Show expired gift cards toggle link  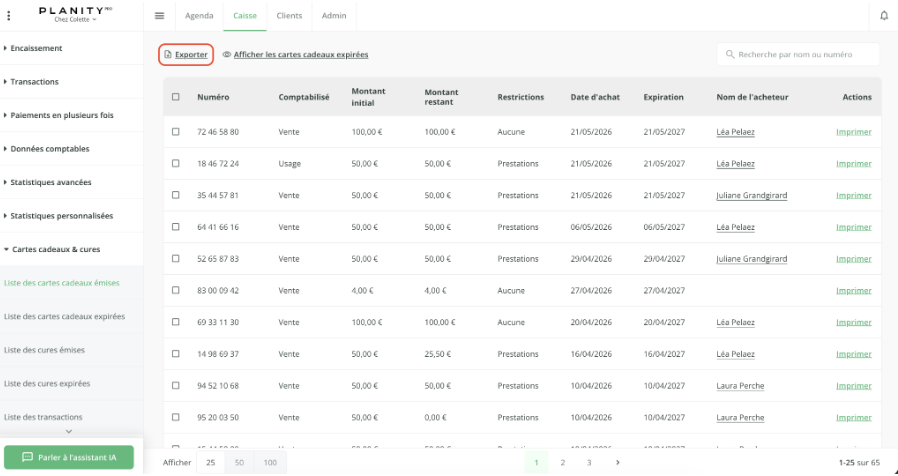[x=295, y=54]
